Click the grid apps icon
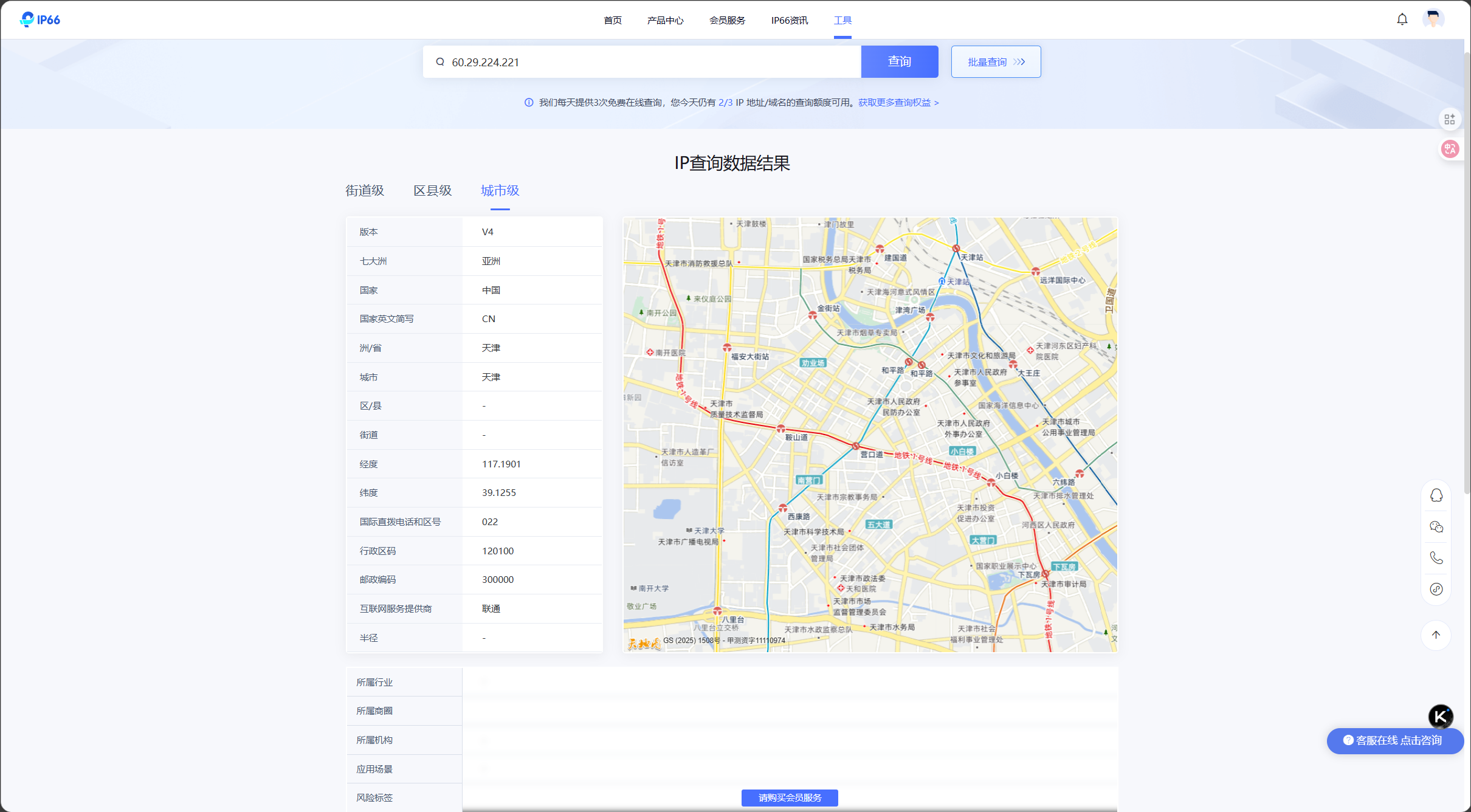 1450,119
